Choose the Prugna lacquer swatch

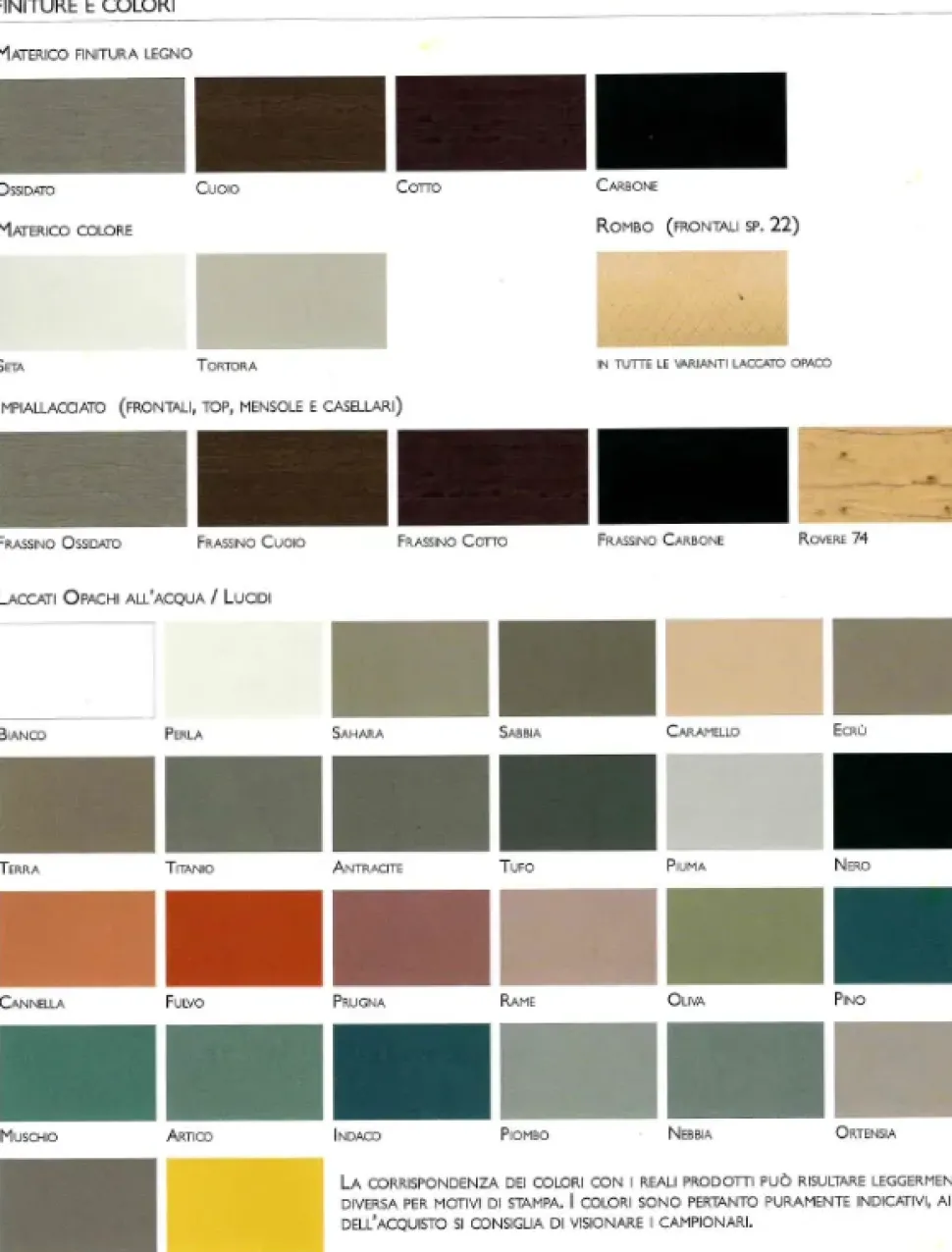pyautogui.click(x=411, y=937)
